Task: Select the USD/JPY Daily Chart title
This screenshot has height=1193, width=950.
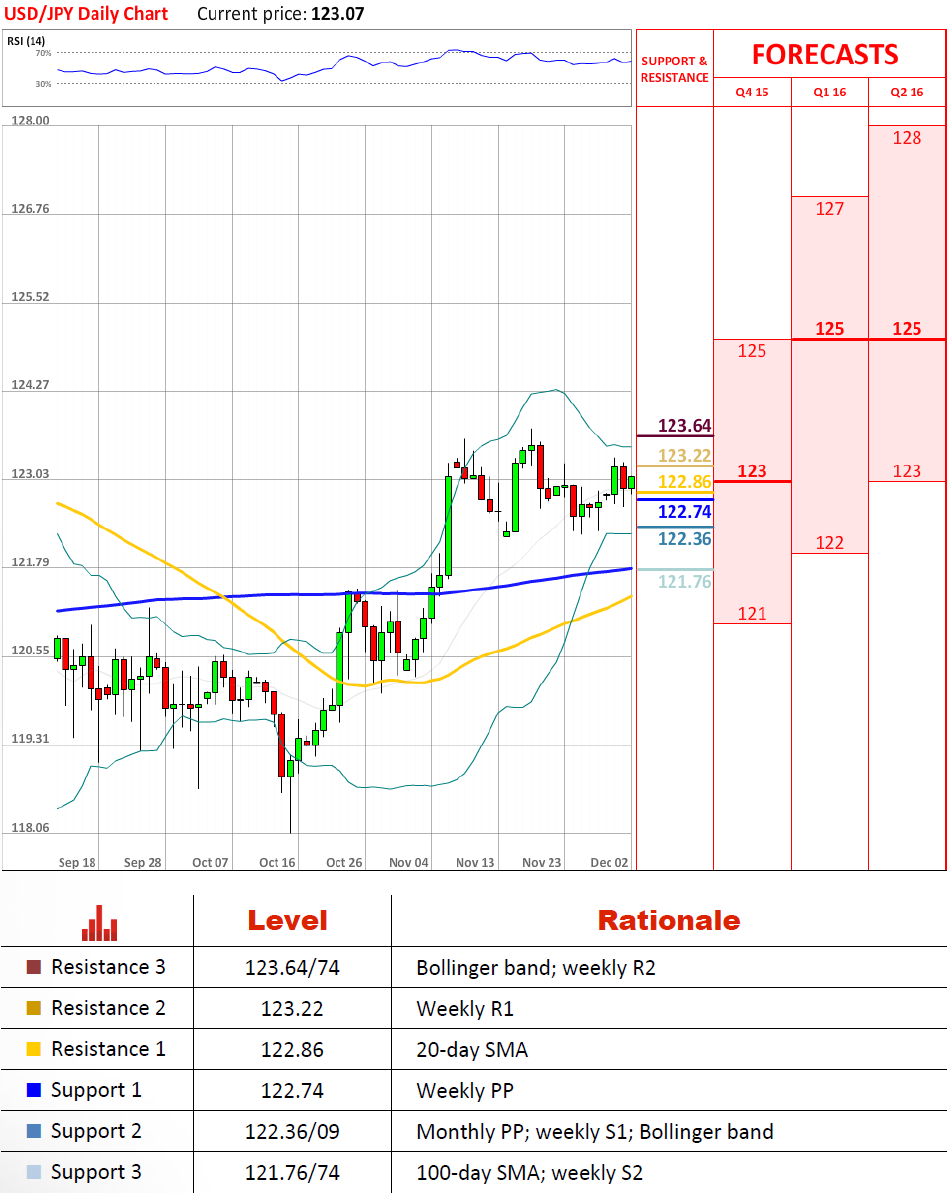Action: coord(84,14)
